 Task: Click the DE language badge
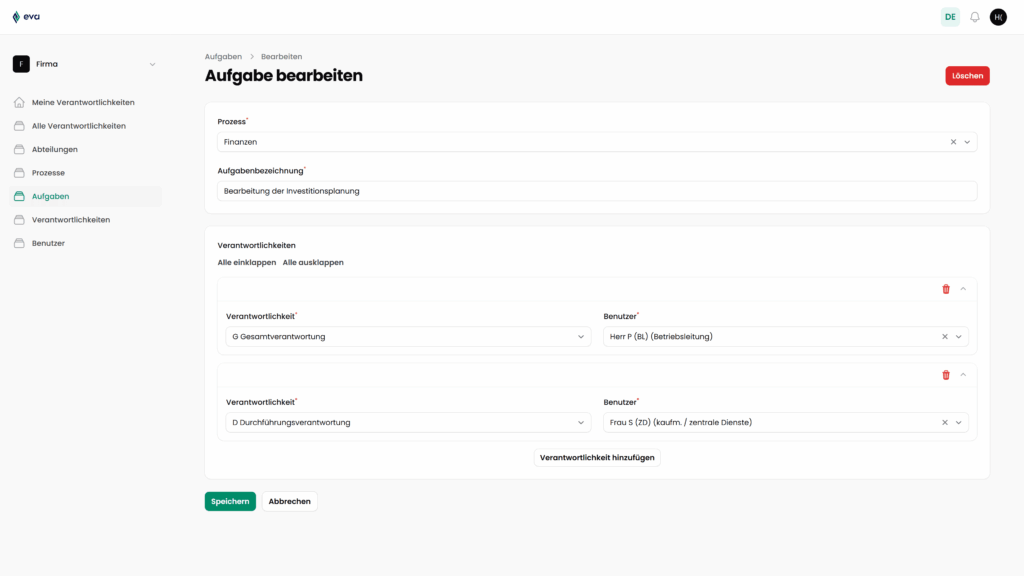click(x=949, y=17)
